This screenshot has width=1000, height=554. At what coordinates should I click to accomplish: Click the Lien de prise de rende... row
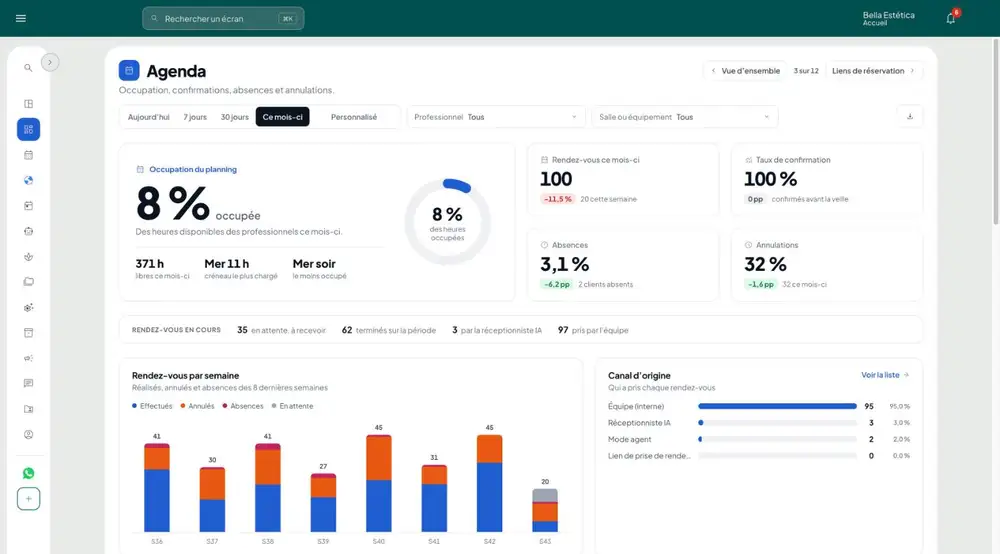coord(759,456)
